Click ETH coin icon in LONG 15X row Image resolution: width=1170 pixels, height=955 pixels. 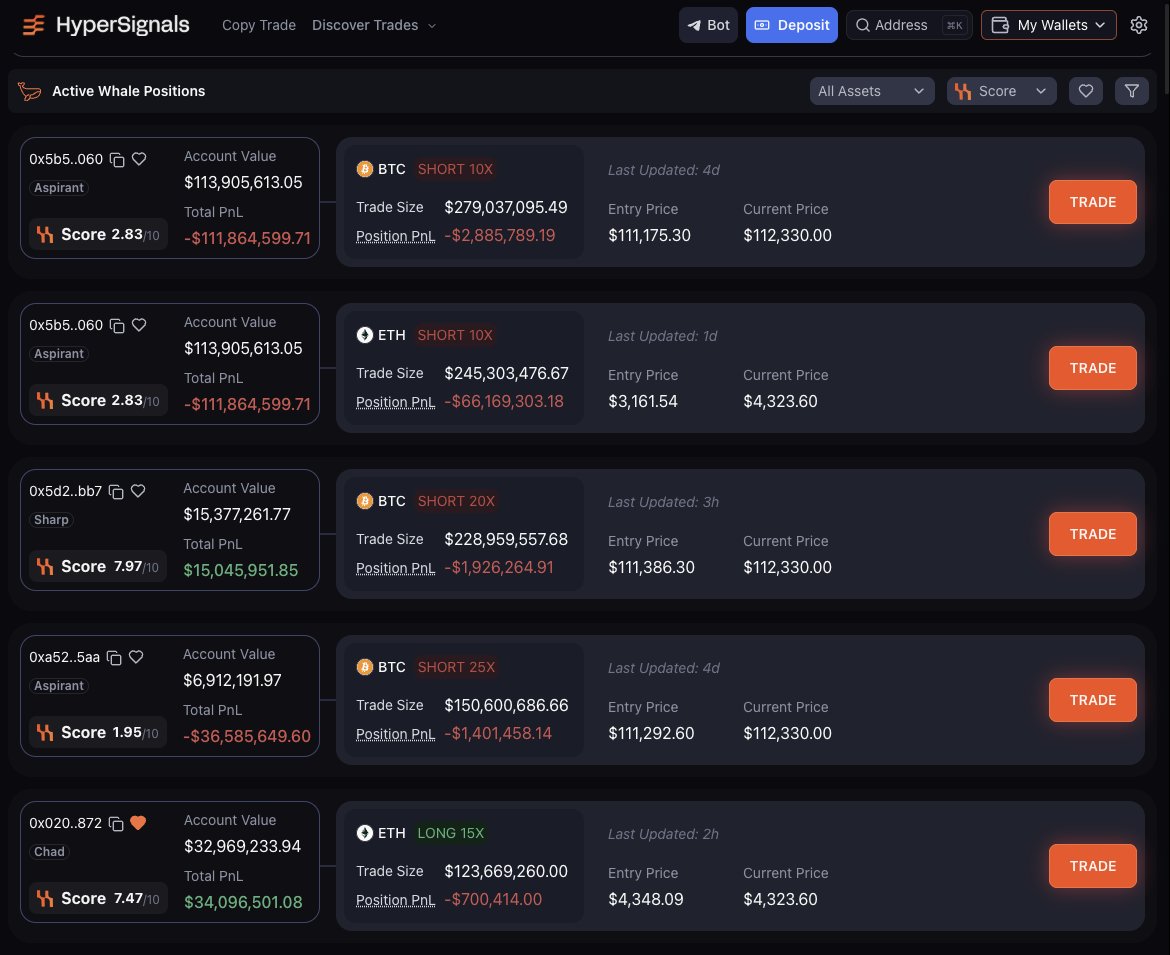tap(365, 833)
